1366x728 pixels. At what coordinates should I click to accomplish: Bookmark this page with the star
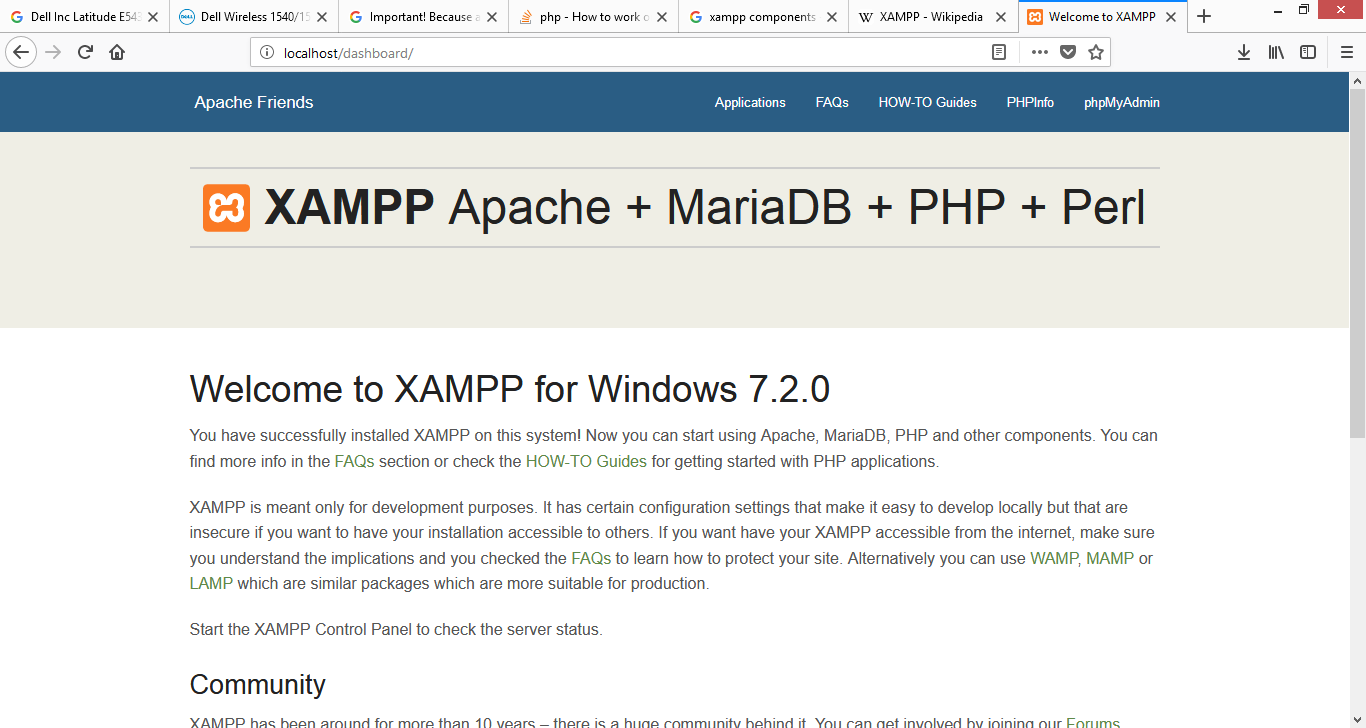coord(1096,52)
